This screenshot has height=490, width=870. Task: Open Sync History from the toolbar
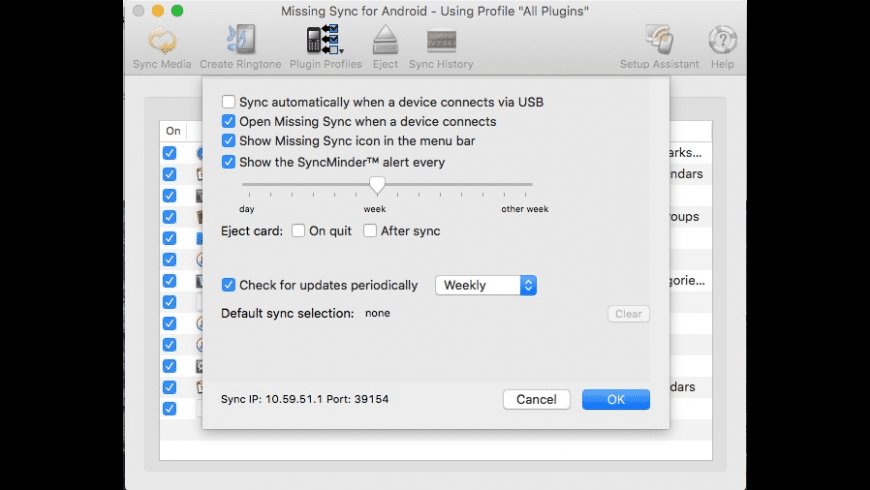click(441, 41)
